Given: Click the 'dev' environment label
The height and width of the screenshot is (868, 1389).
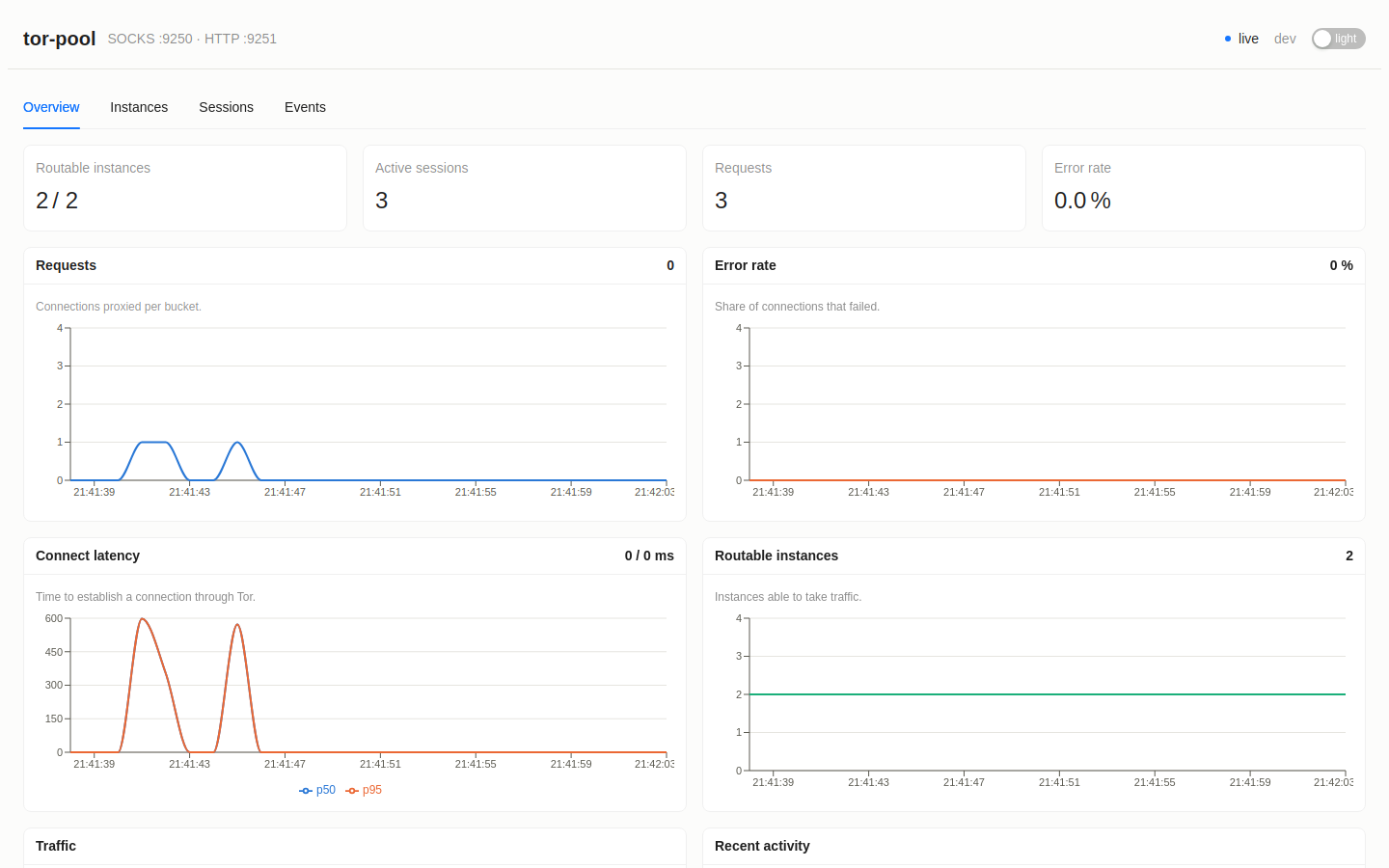Looking at the screenshot, I should [x=1285, y=39].
